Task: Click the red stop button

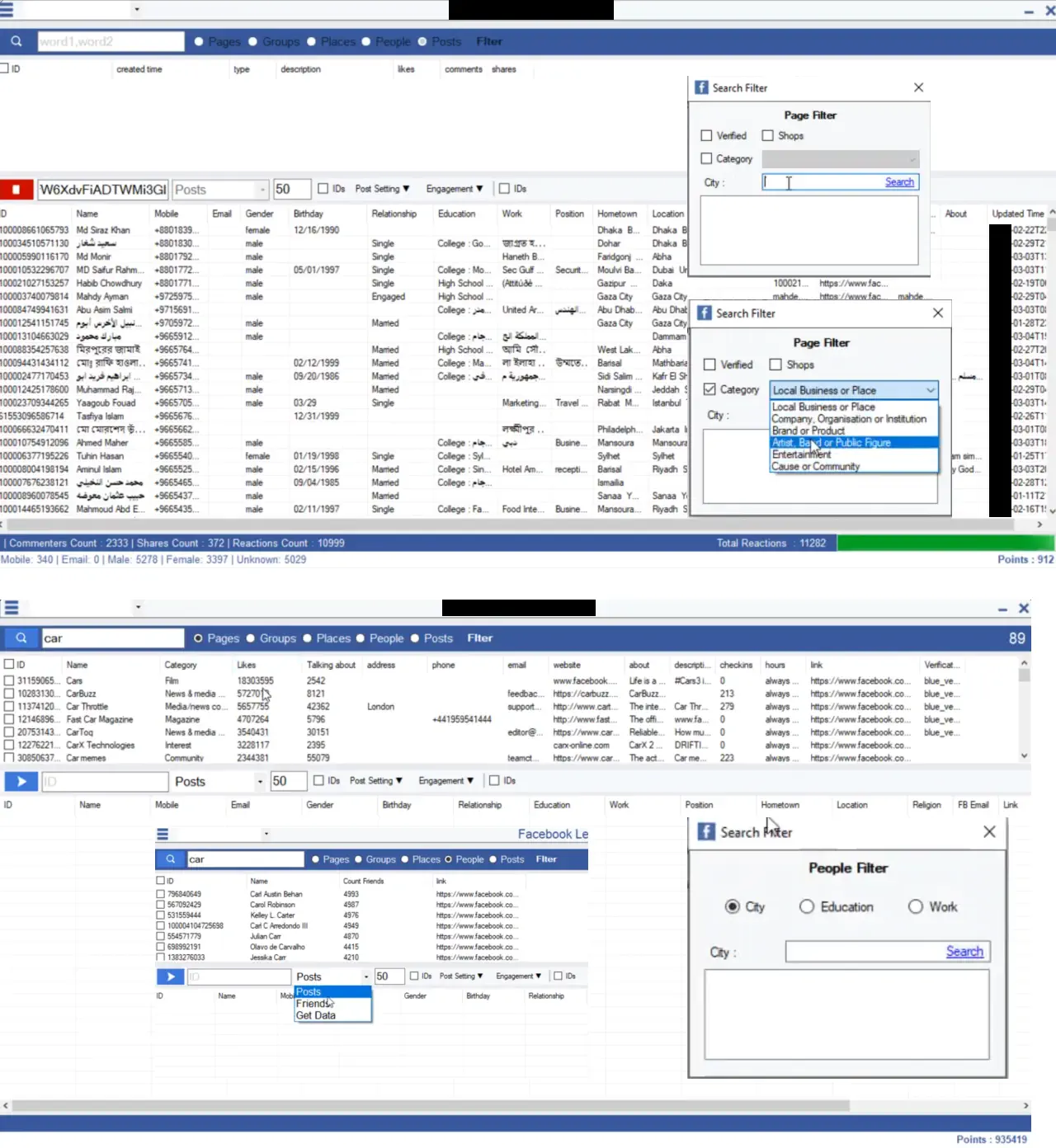Action: (16, 190)
